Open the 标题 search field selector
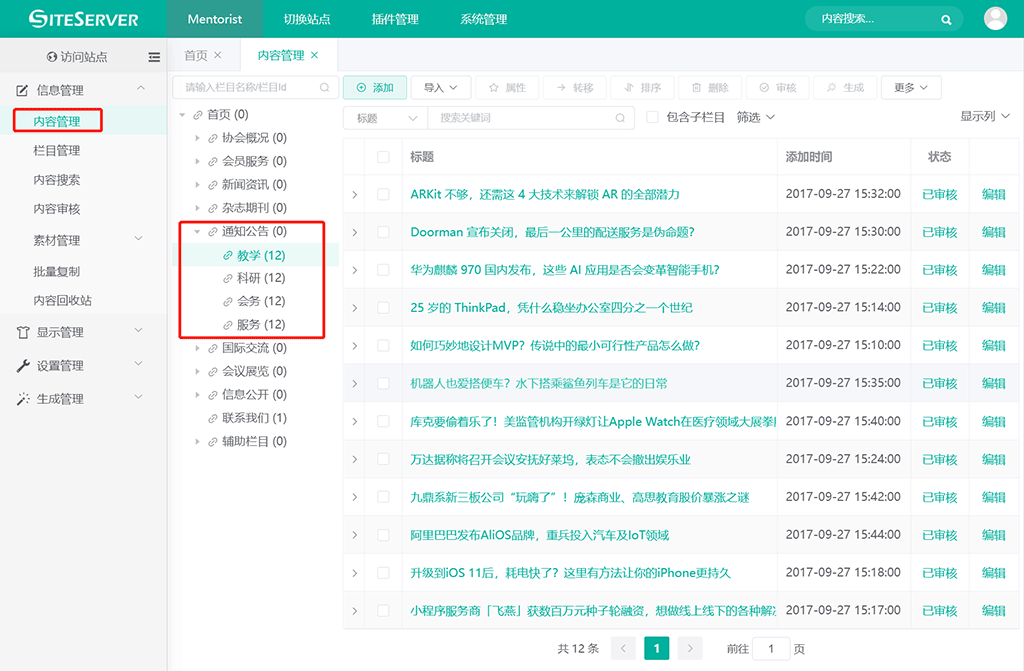The width and height of the screenshot is (1024, 671). [385, 118]
